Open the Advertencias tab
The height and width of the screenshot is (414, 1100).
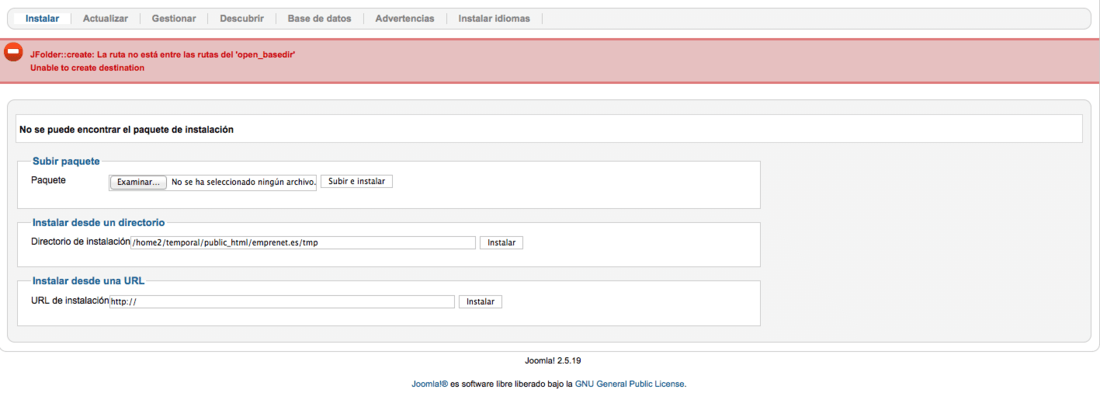tap(405, 19)
